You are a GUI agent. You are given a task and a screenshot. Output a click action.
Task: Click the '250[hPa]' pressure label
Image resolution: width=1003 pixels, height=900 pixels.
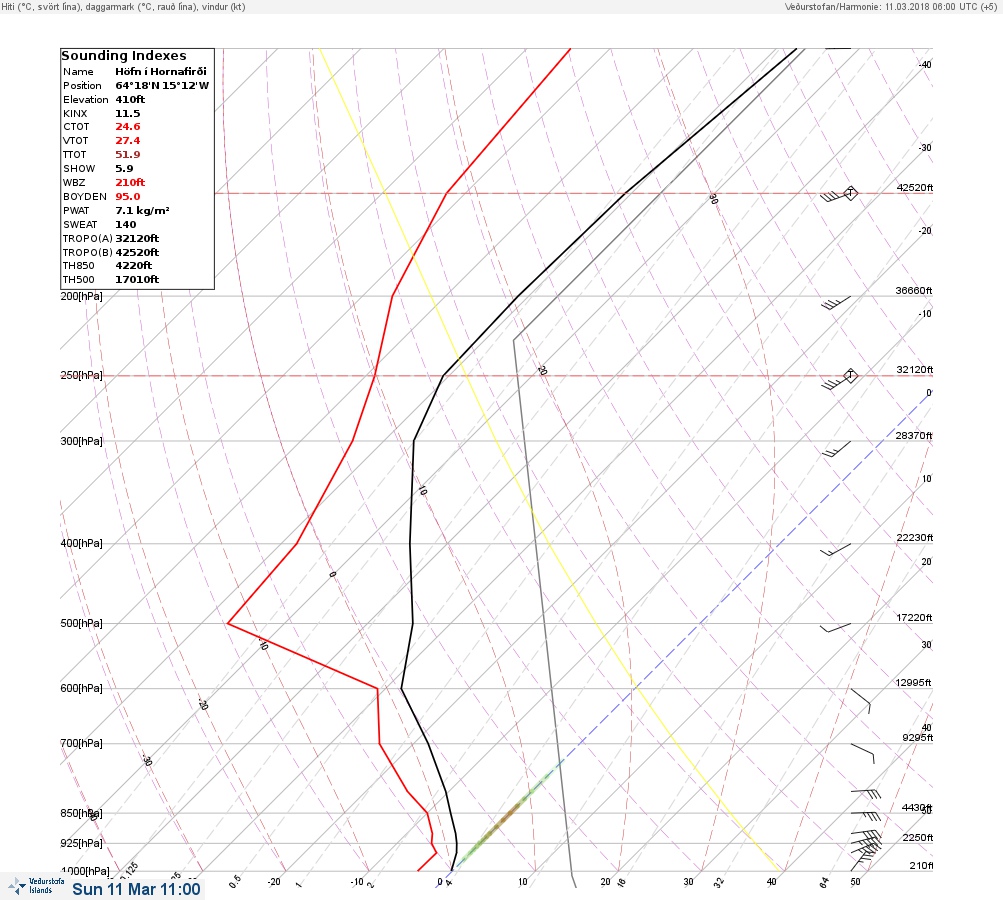[x=81, y=375]
